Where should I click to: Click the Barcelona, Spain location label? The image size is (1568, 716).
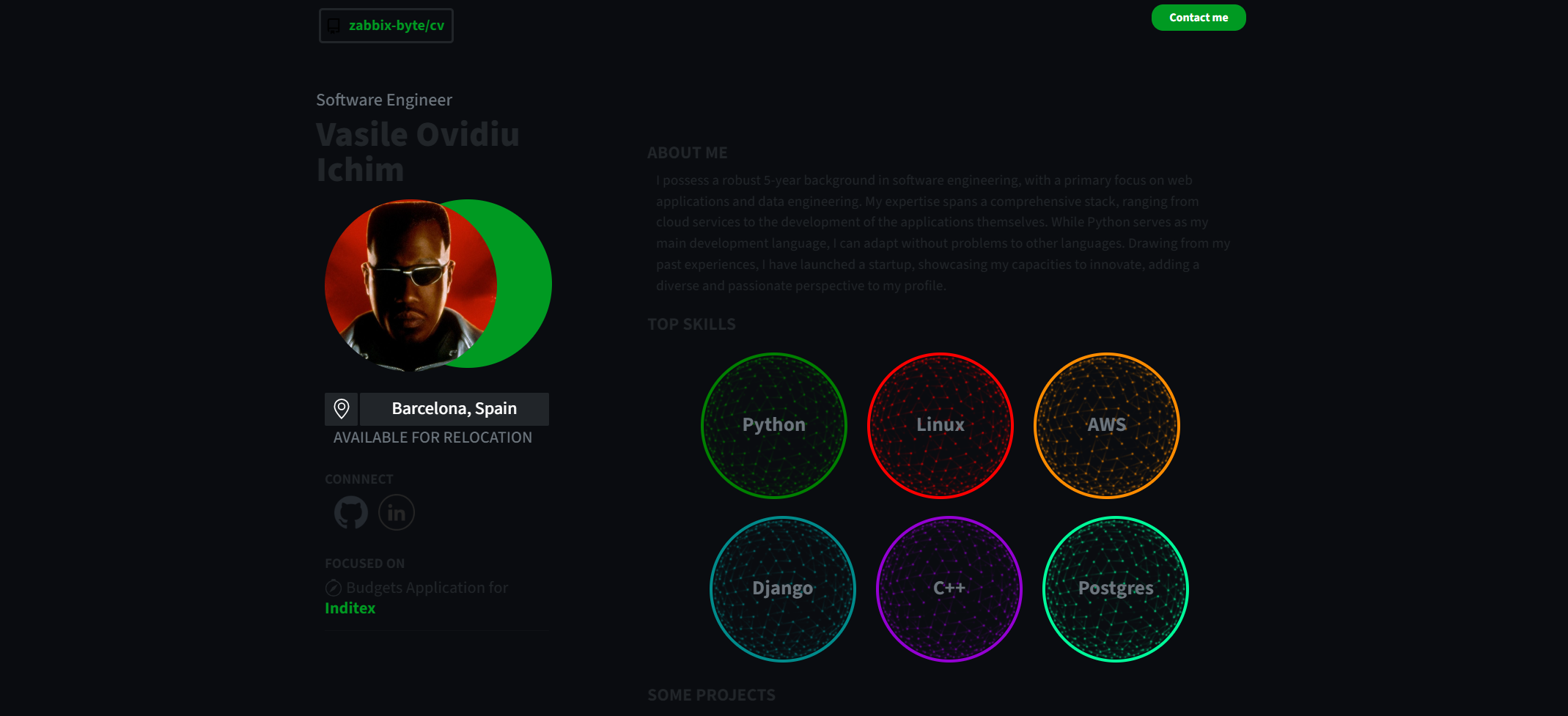click(x=453, y=408)
